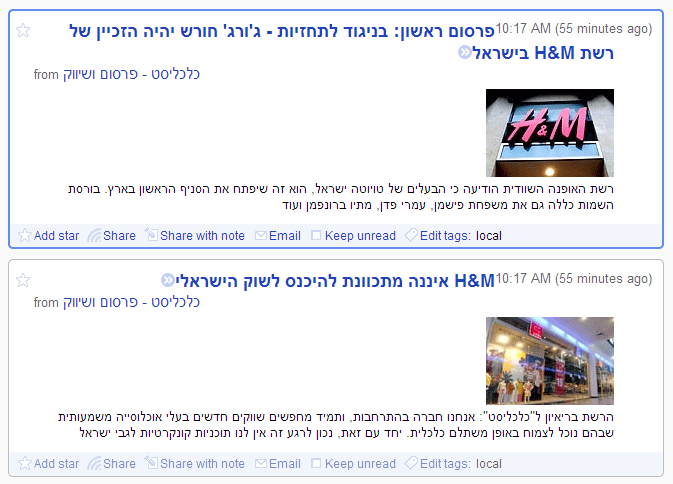Click Add star on second article footer

49,464
